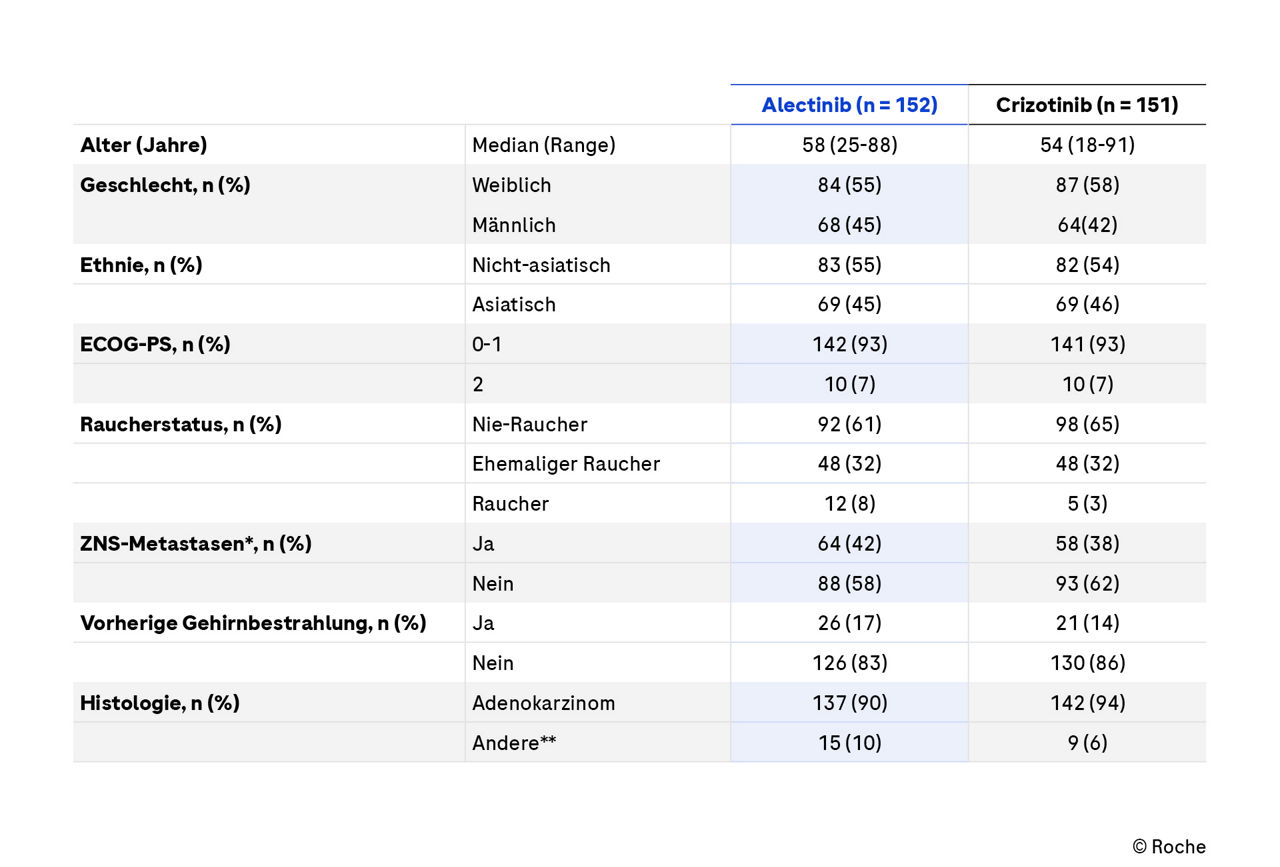Screen dimensions: 1280x867
Task: Select Crizotinib's '48 (32)' Ehemaliger Raucher value
Action: (1087, 464)
